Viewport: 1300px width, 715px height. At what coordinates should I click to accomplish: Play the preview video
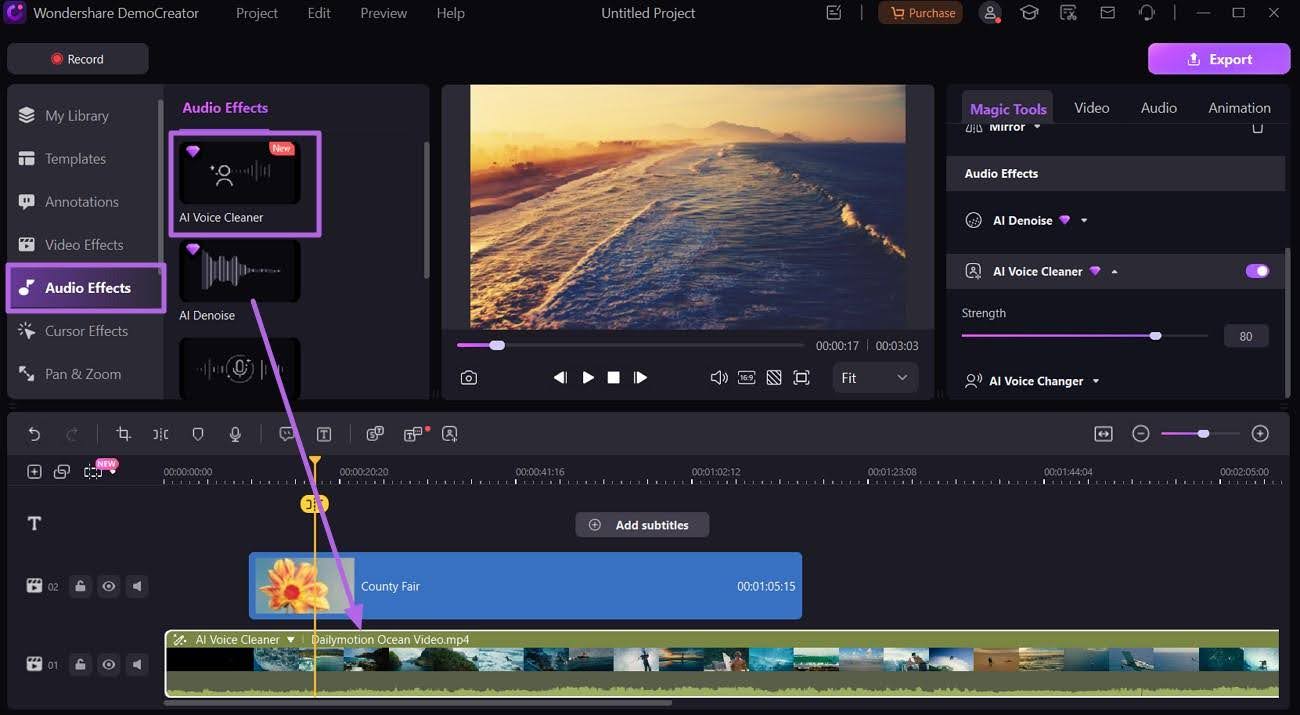pyautogui.click(x=588, y=377)
